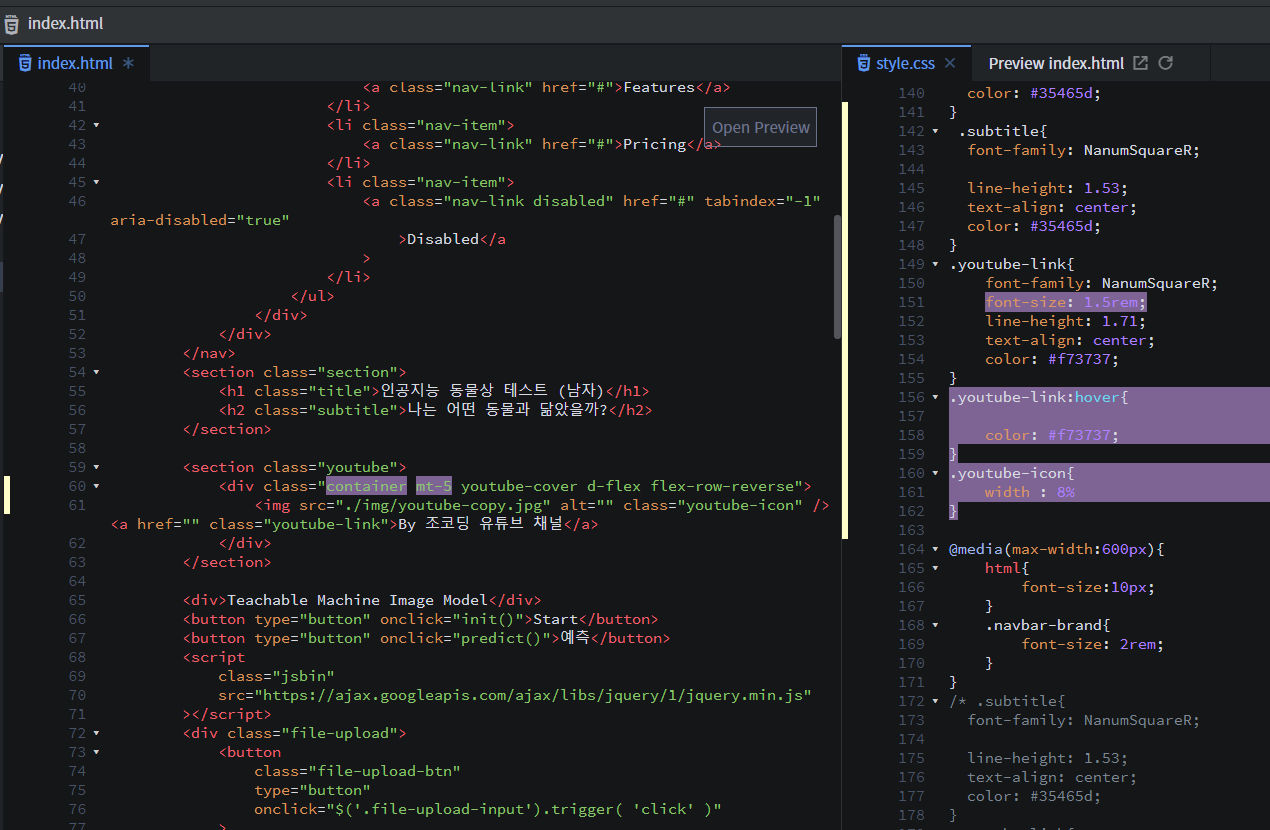This screenshot has width=1270, height=830.
Task: Fold the .navbar-brand rule at line 168
Action: point(935,625)
